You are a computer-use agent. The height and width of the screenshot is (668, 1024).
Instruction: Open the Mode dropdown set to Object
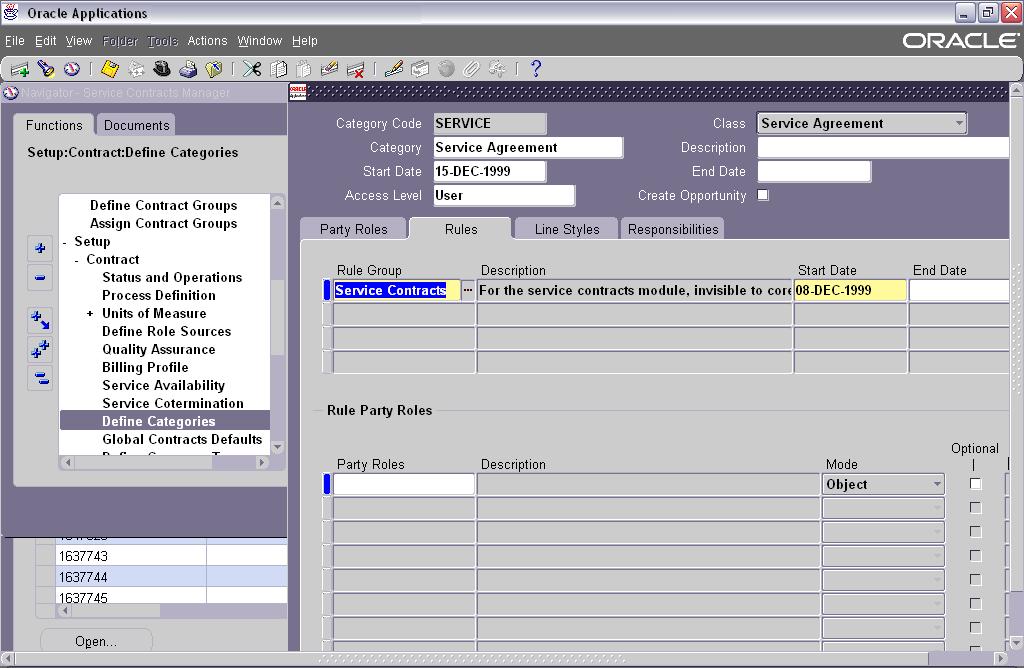(936, 483)
